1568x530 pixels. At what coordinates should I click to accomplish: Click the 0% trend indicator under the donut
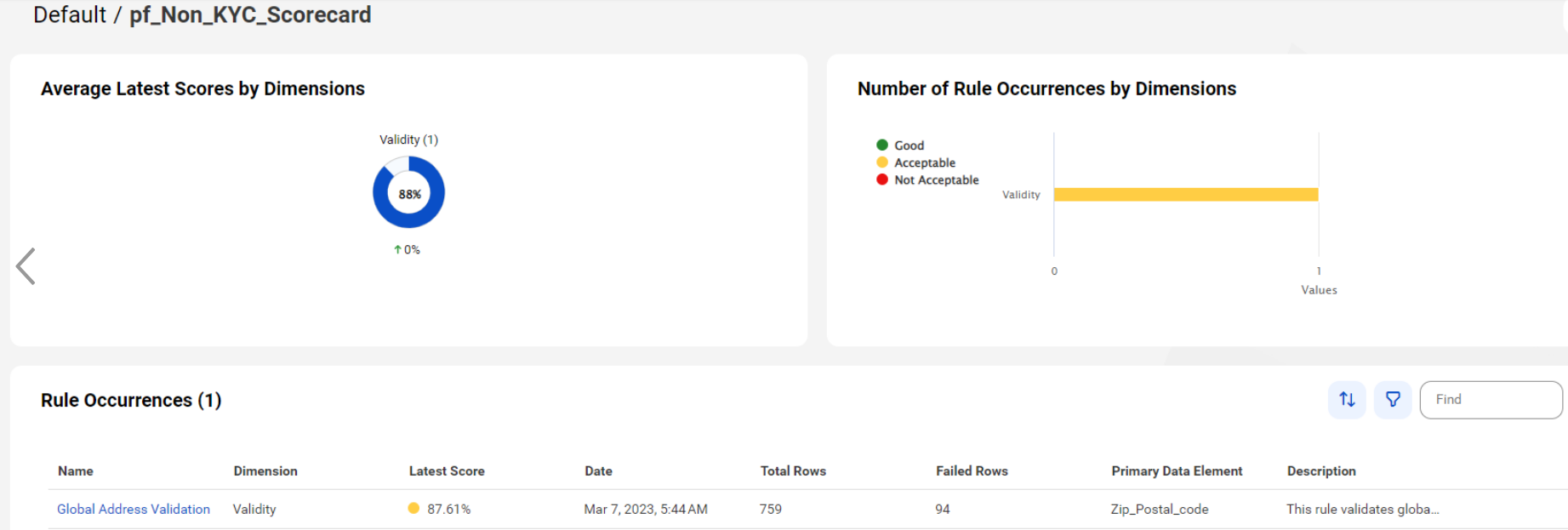point(407,249)
